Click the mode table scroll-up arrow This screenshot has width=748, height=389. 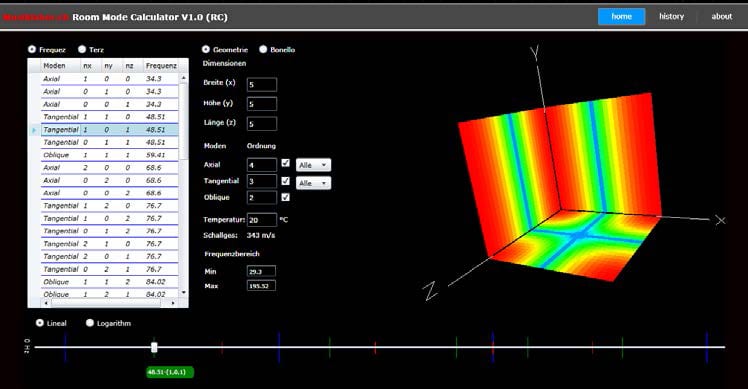point(184,77)
